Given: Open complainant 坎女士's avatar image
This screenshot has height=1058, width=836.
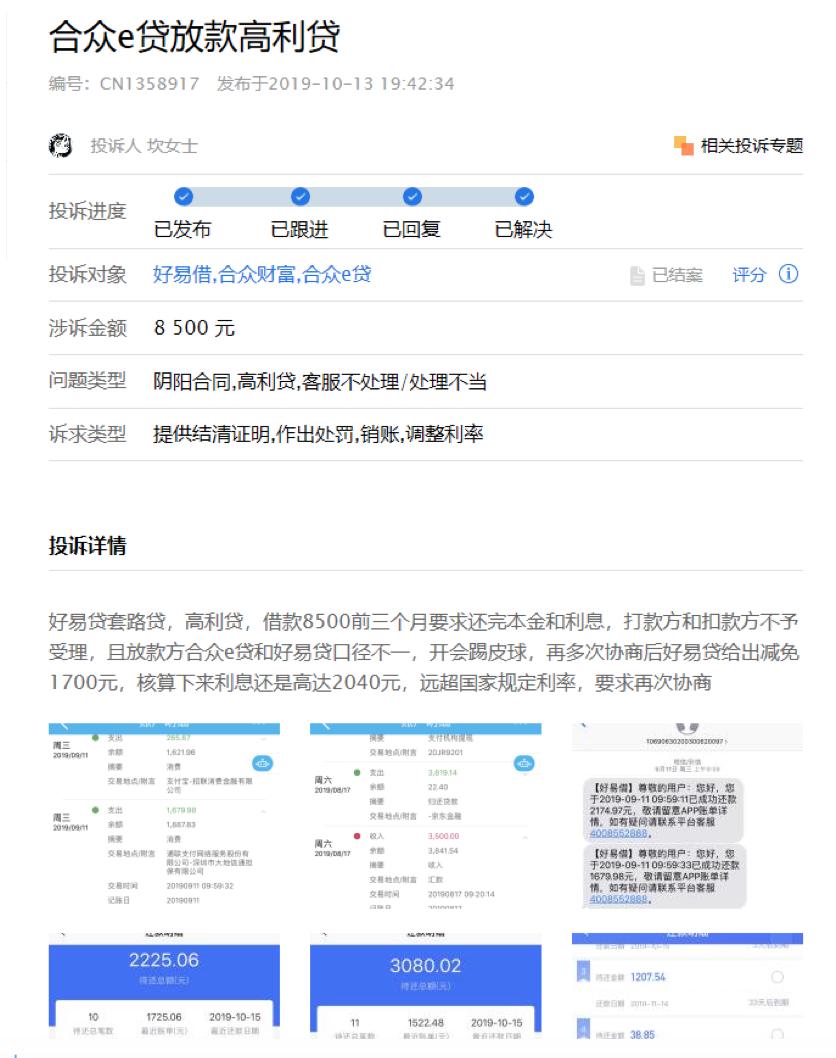Looking at the screenshot, I should click(58, 143).
